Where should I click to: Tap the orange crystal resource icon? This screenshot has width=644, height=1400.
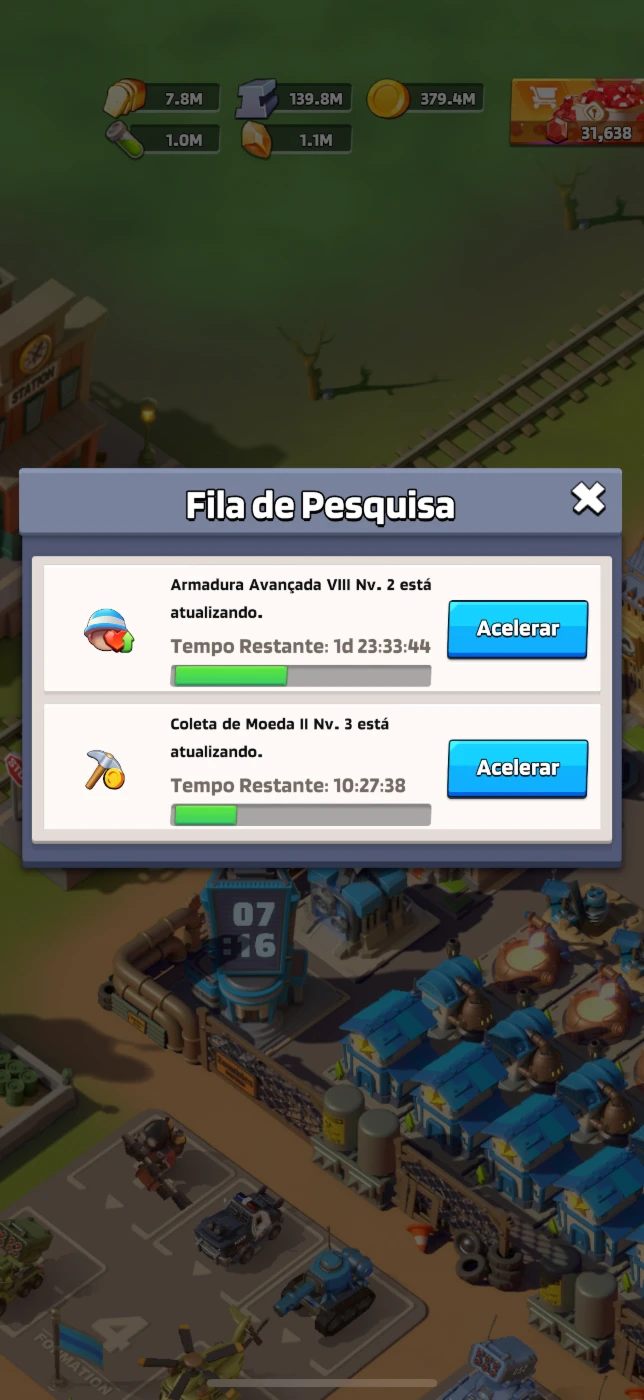click(x=257, y=139)
